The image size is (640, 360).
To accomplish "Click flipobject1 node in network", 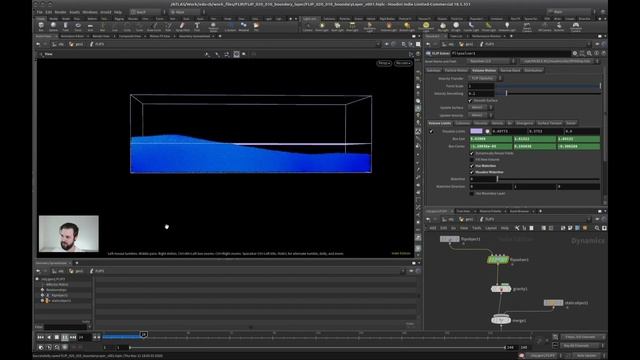I will click(x=449, y=239).
